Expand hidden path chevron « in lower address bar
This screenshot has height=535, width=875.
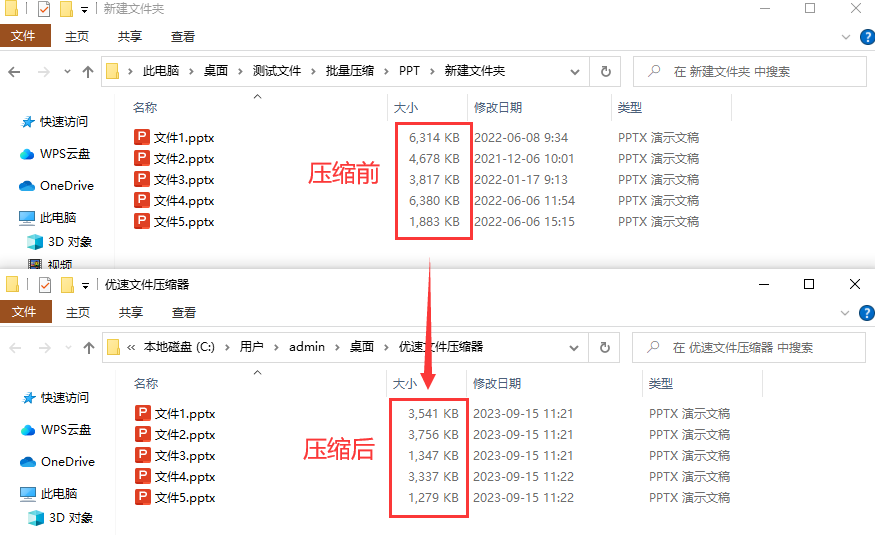(x=131, y=348)
